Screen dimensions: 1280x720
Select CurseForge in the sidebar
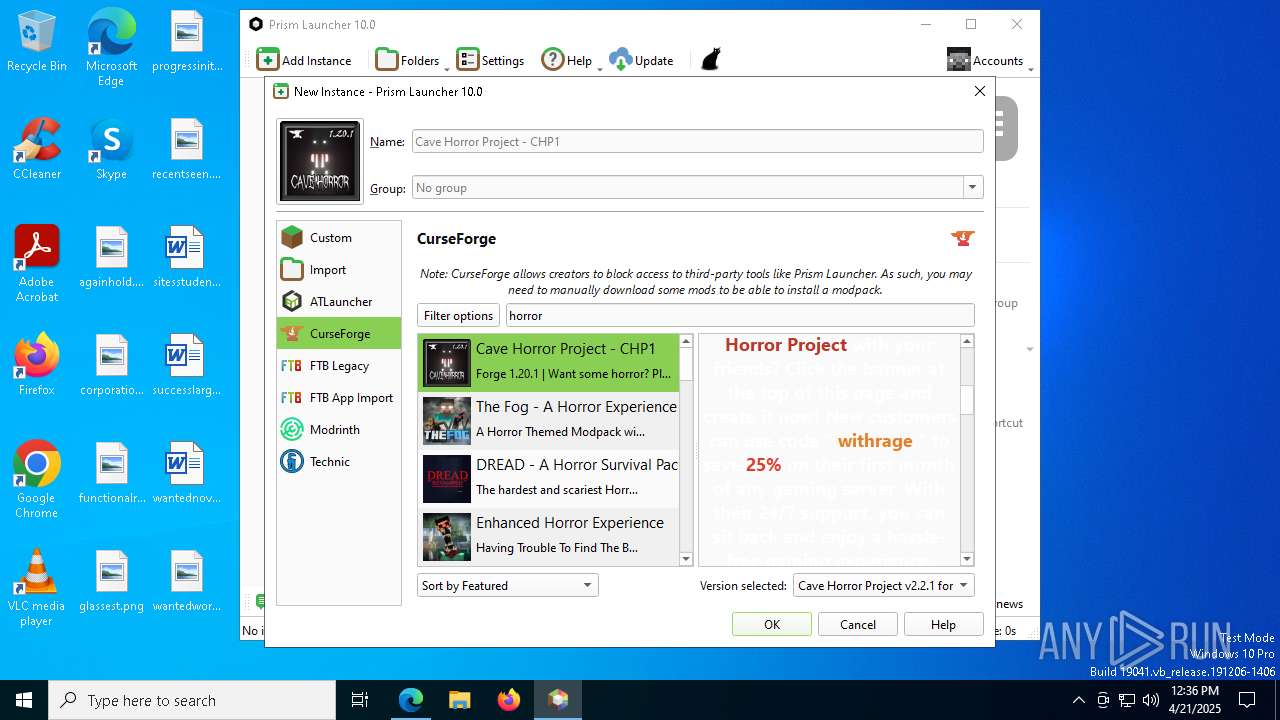click(x=339, y=333)
